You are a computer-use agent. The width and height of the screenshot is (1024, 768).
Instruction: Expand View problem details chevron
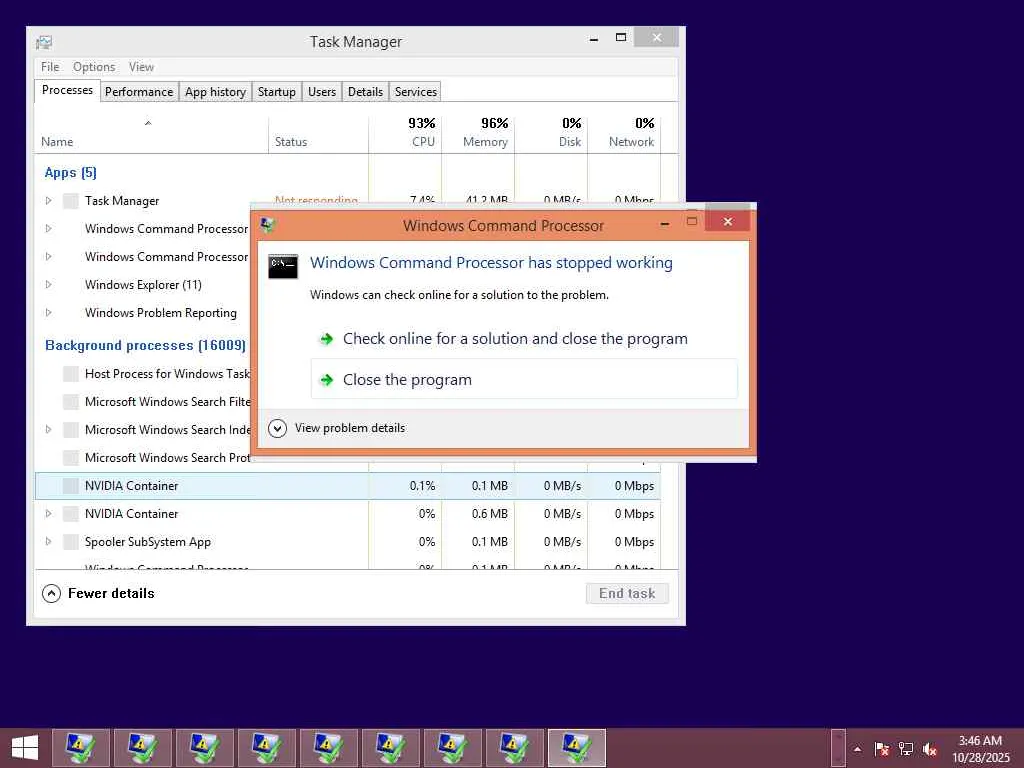pyautogui.click(x=277, y=428)
